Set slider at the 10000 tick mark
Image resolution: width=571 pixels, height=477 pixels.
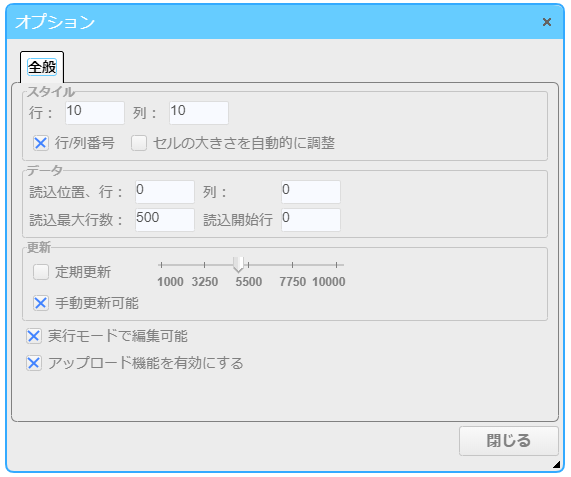[336, 265]
